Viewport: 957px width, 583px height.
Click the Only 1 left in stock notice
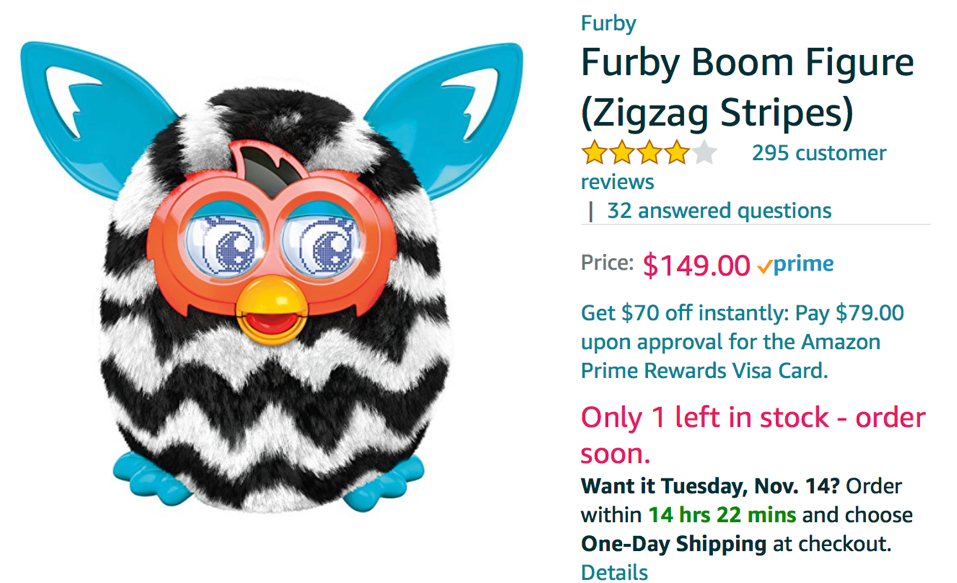[x=753, y=436]
